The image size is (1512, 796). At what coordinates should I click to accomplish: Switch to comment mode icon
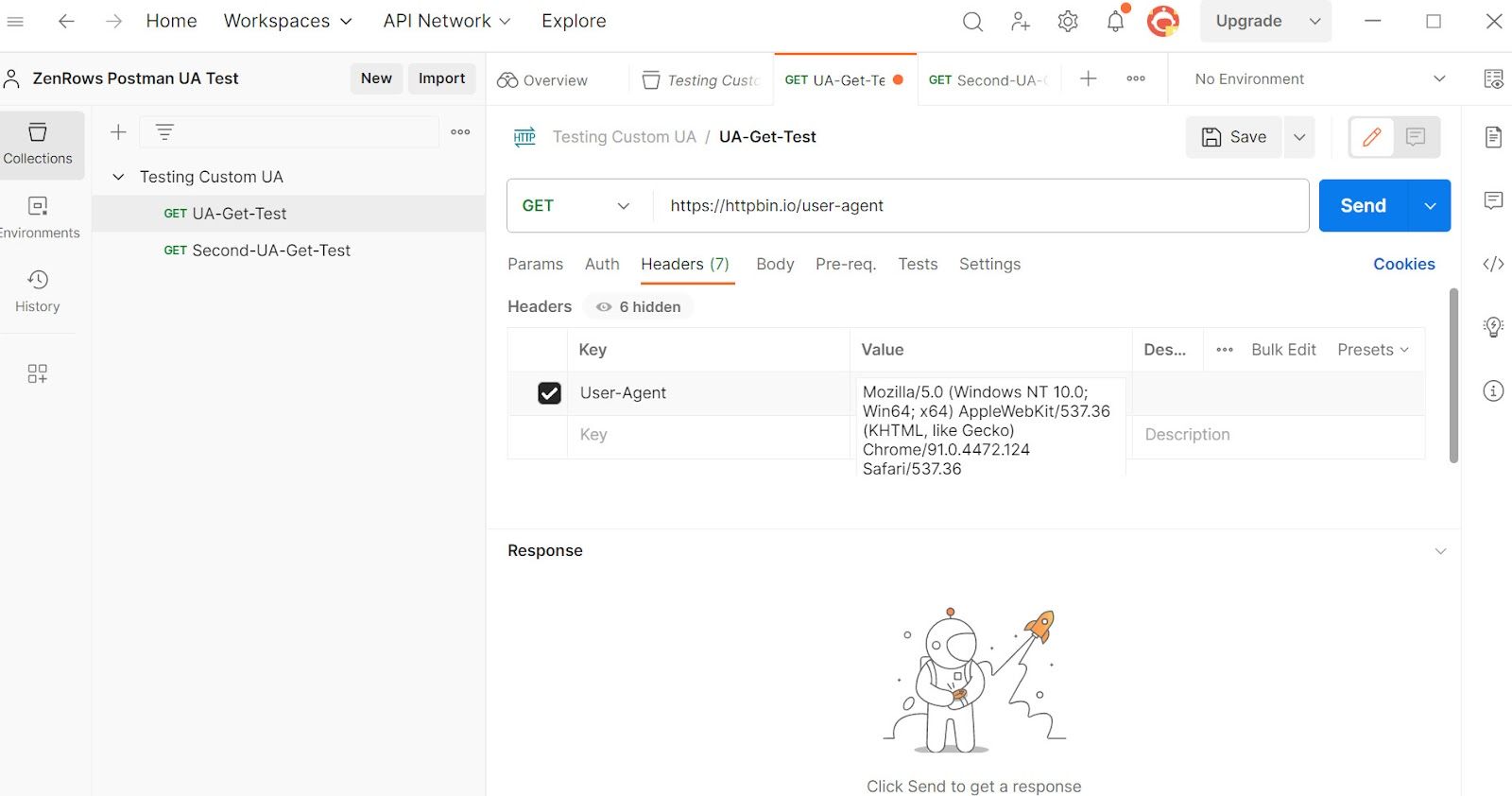(1416, 137)
